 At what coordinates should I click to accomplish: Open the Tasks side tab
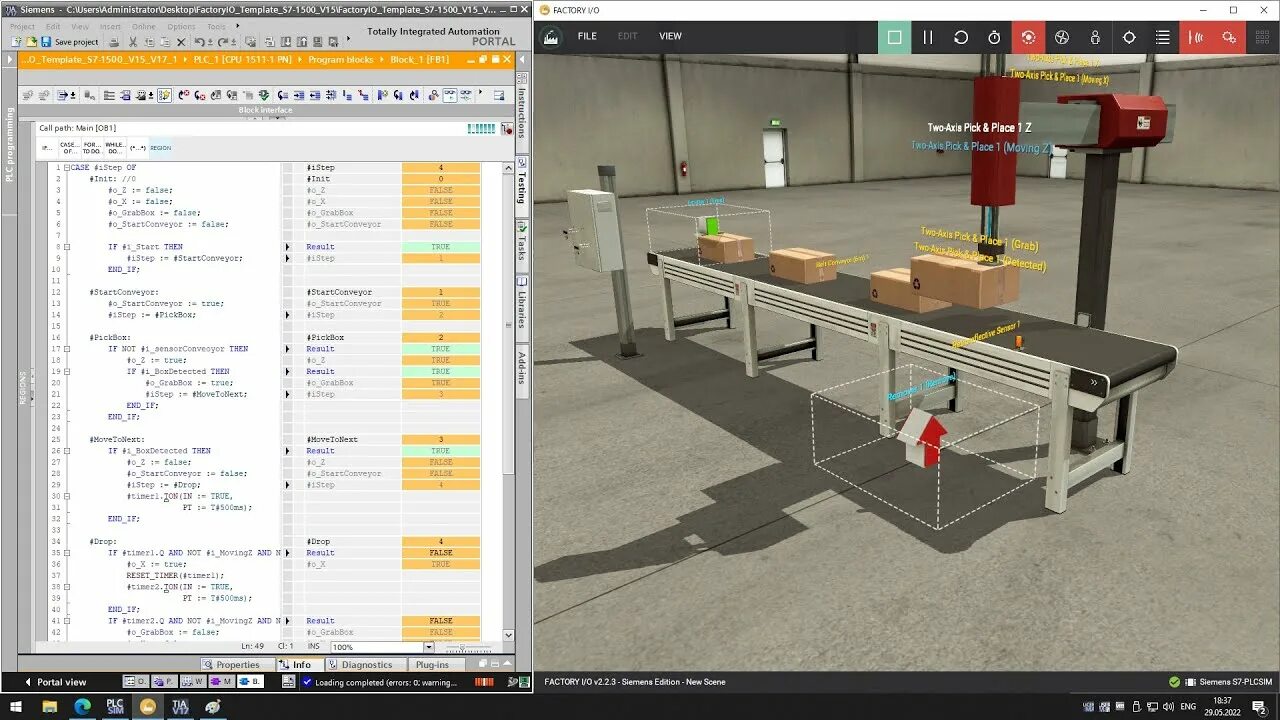522,248
